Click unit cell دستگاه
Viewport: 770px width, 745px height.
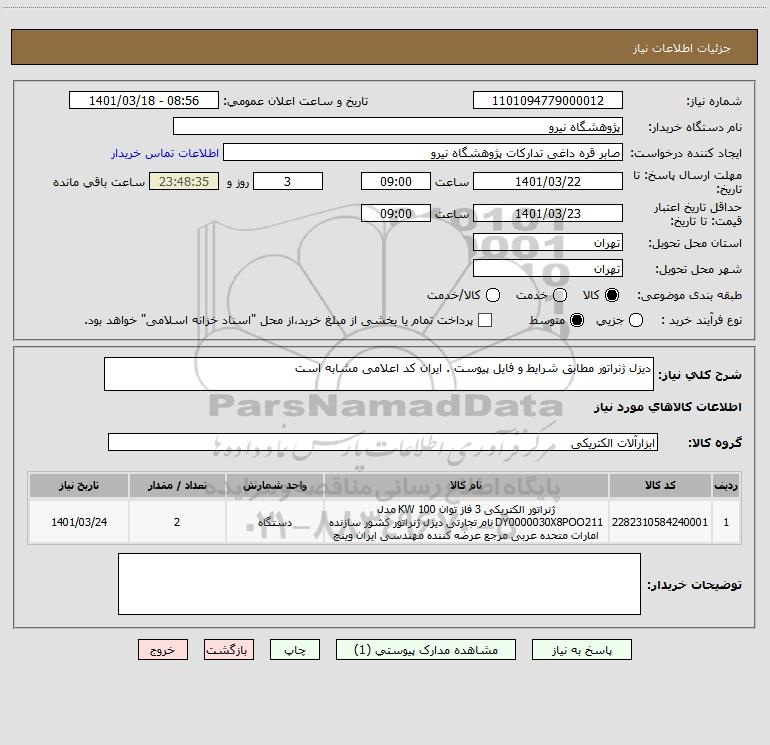tap(275, 522)
